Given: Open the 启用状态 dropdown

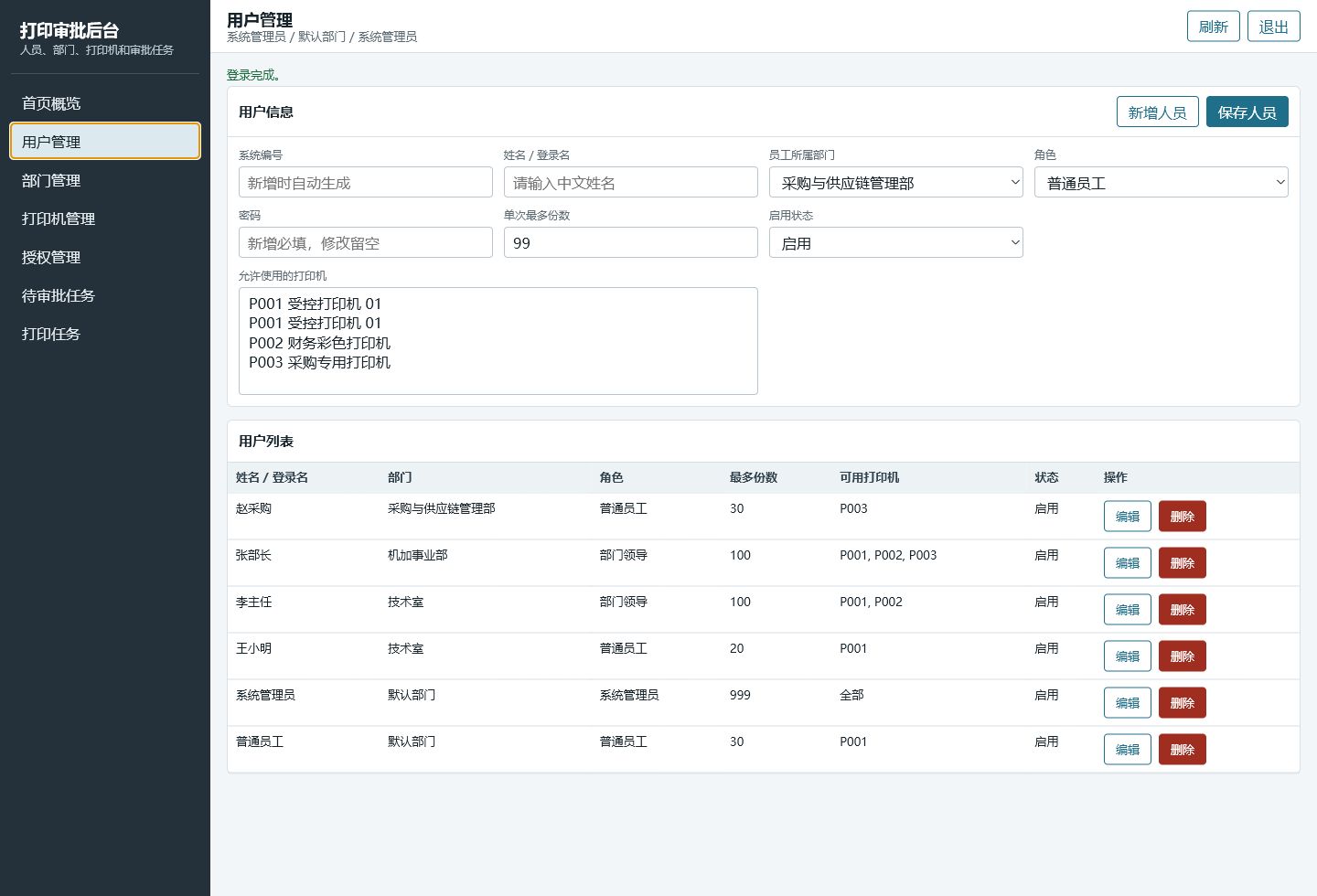Looking at the screenshot, I should click(x=896, y=242).
